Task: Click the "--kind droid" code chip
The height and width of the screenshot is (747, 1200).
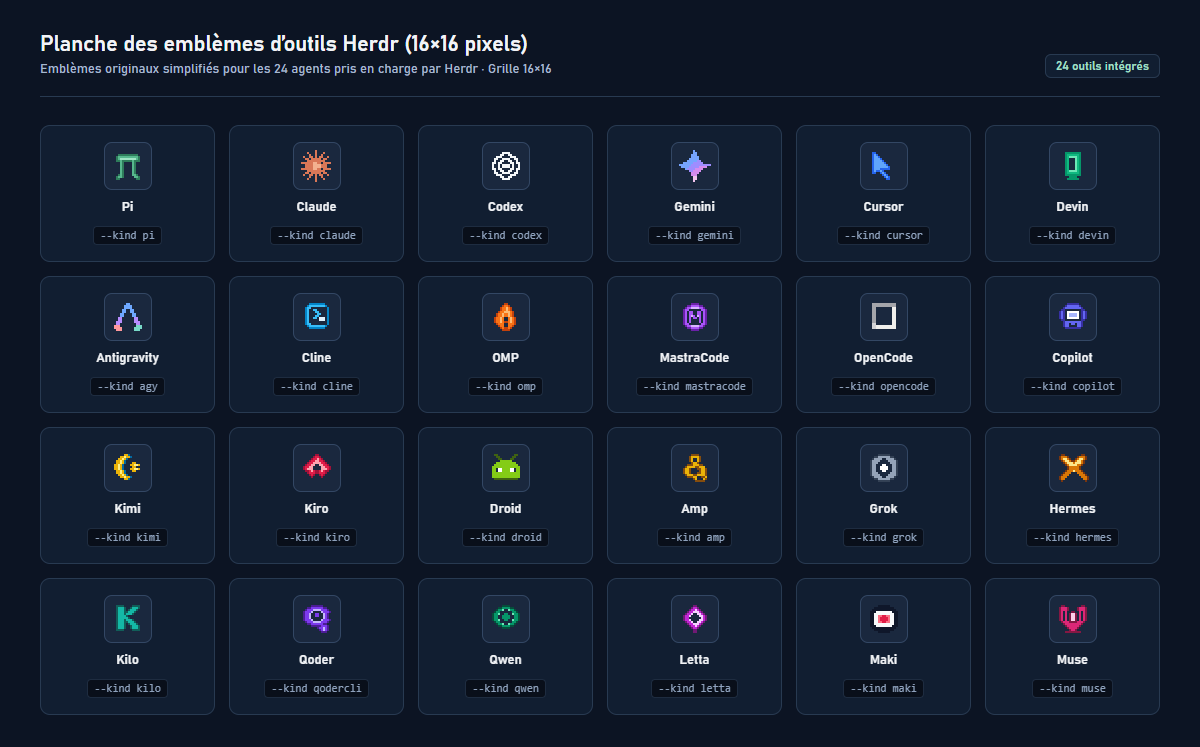Action: pyautogui.click(x=505, y=538)
